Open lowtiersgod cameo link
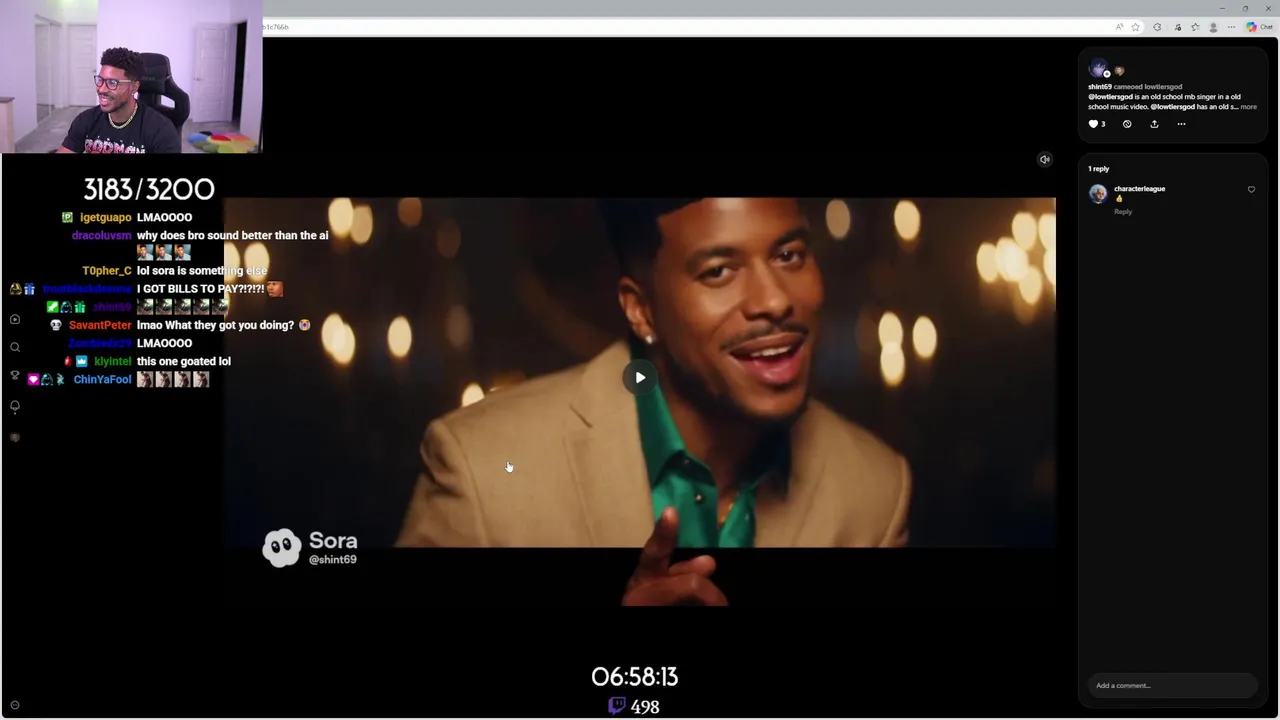 pos(1163,87)
